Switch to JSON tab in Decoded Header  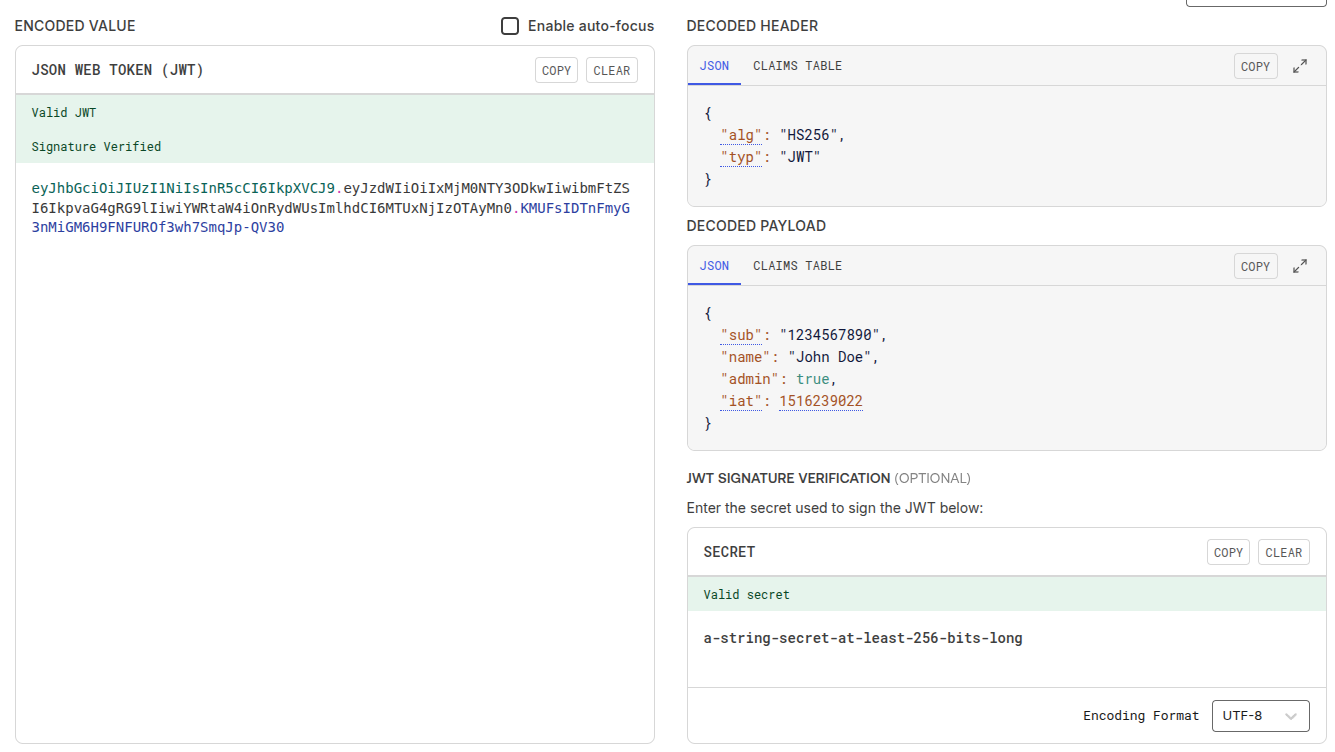[714, 66]
